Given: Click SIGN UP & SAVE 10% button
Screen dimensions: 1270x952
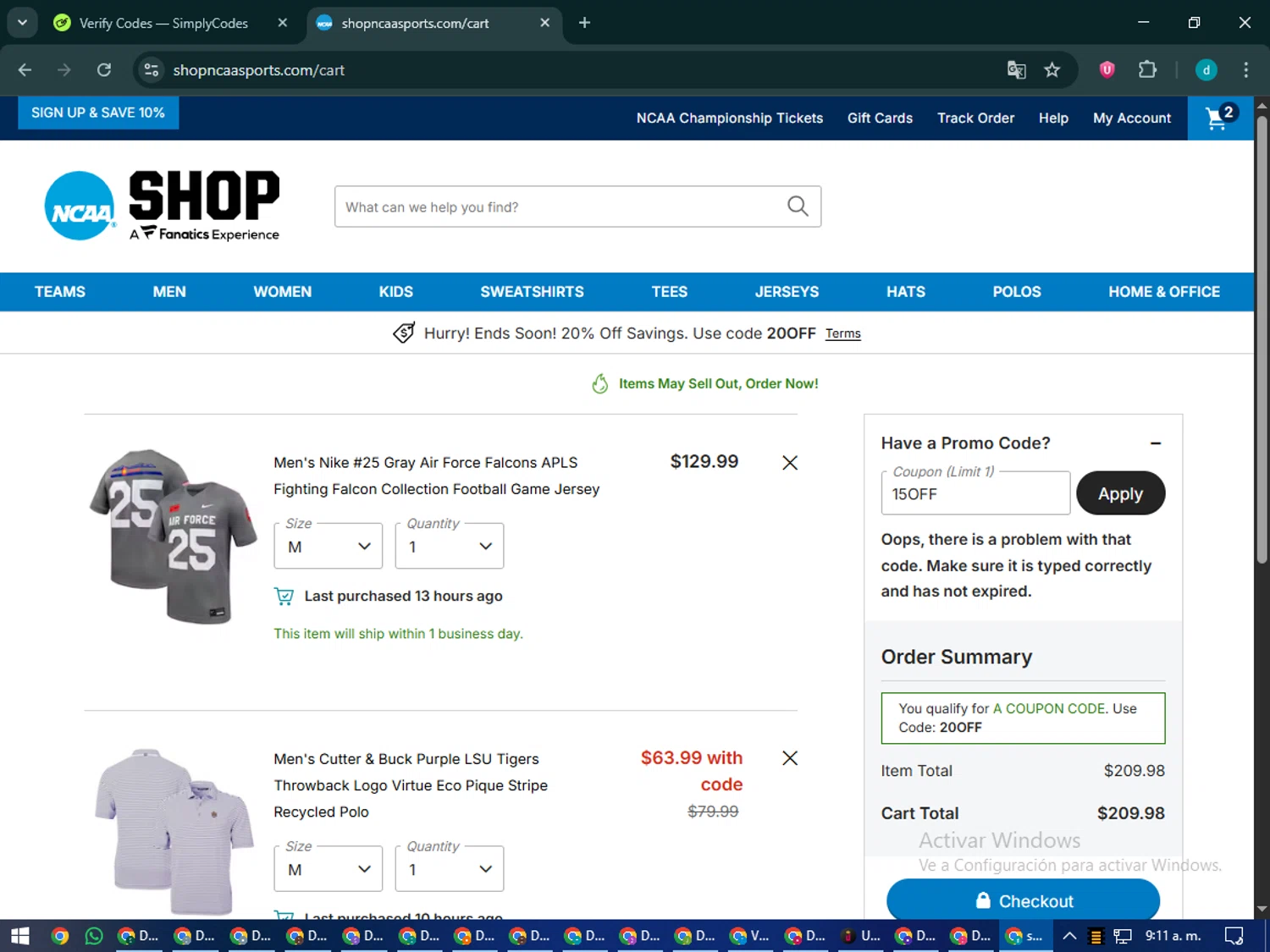Looking at the screenshot, I should click(x=98, y=113).
